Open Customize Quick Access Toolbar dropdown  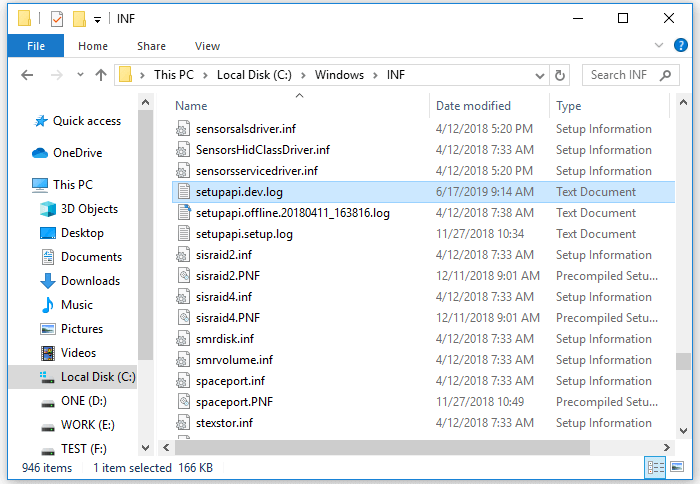click(97, 19)
